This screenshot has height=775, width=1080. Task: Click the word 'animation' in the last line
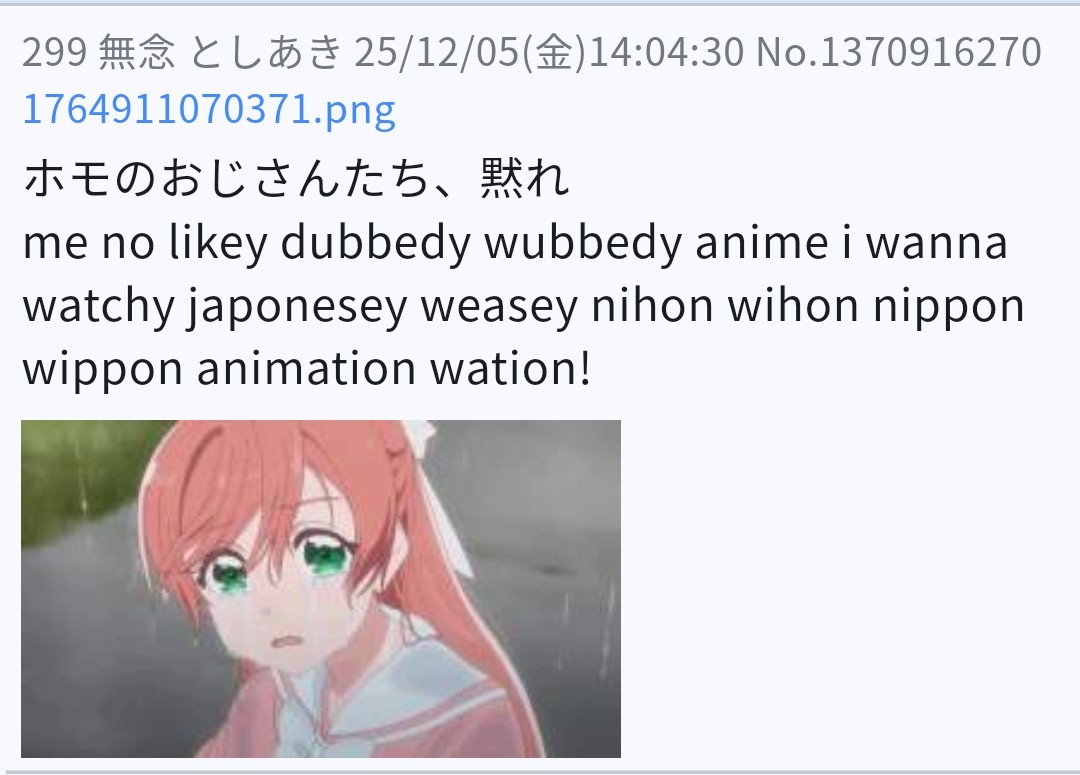pyautogui.click(x=307, y=369)
